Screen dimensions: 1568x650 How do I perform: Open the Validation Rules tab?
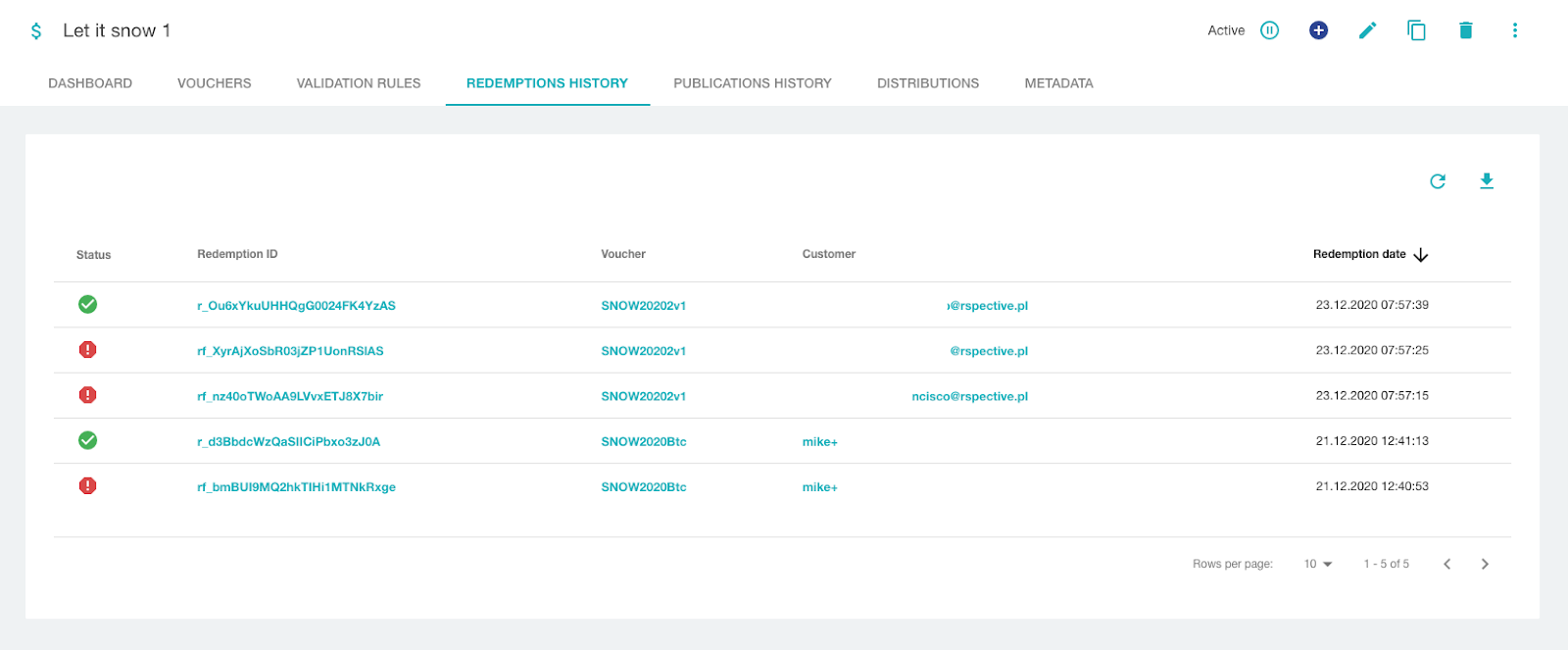[359, 83]
